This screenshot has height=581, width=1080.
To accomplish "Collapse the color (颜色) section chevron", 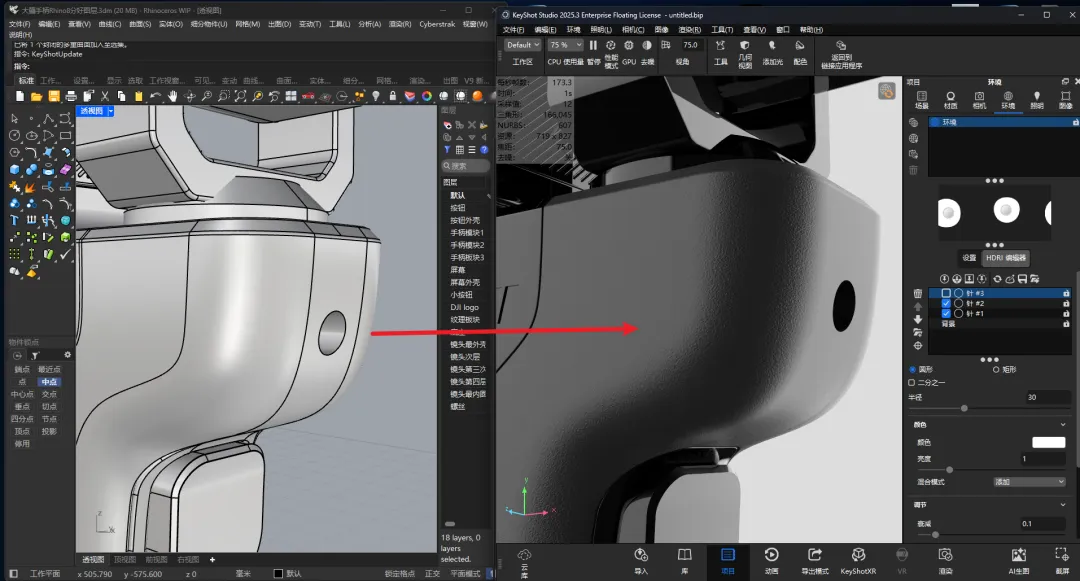I will (1062, 424).
